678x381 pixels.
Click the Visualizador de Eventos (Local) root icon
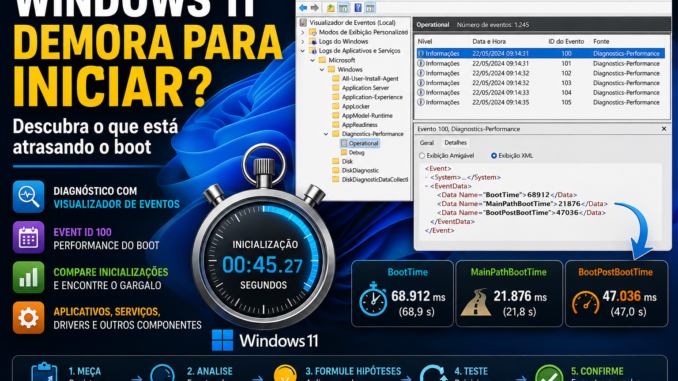304,22
